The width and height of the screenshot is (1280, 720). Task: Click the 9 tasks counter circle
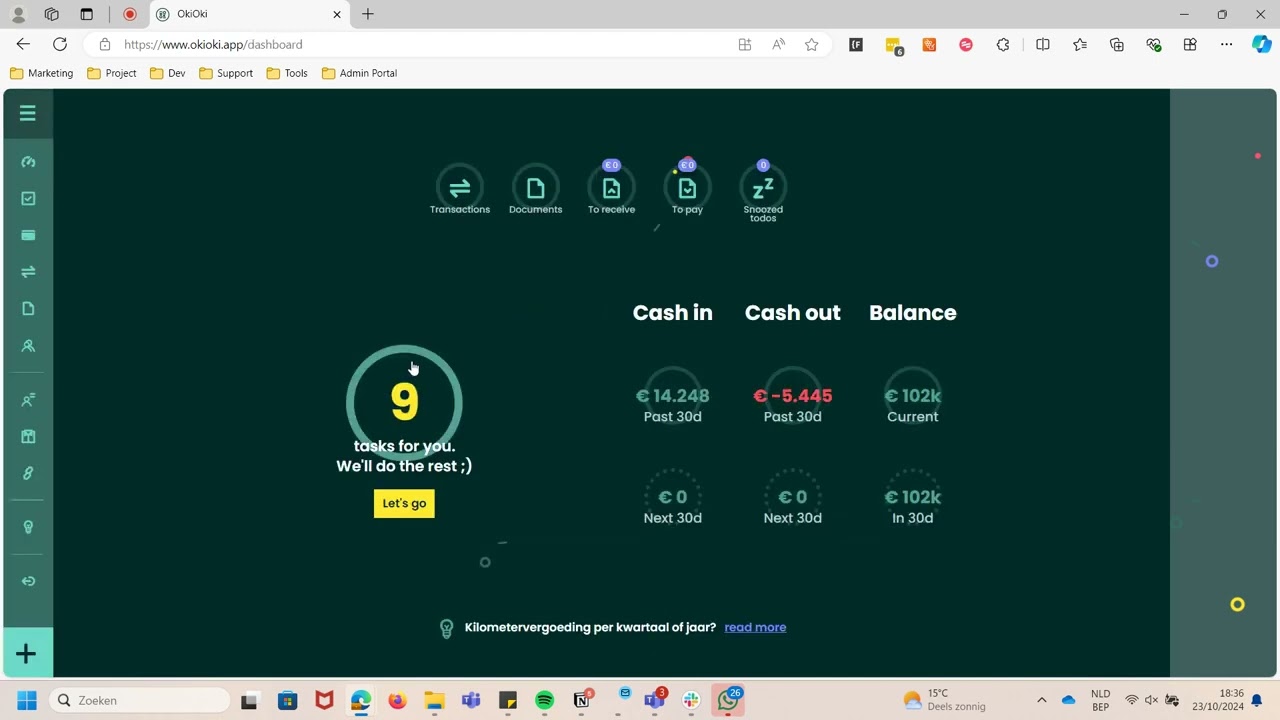(x=404, y=402)
